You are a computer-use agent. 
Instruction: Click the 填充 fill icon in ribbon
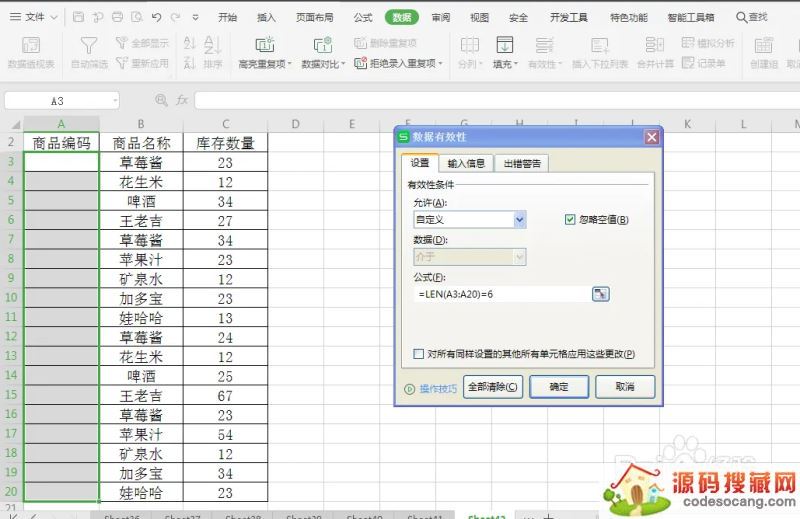coord(504,45)
